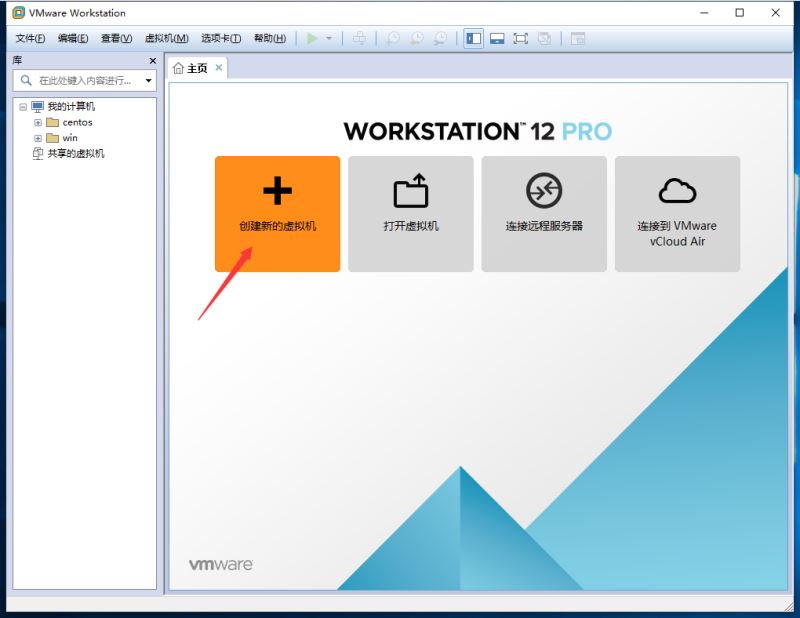Select the 创建新的虚拟机 tile
The height and width of the screenshot is (618, 800).
tap(277, 213)
